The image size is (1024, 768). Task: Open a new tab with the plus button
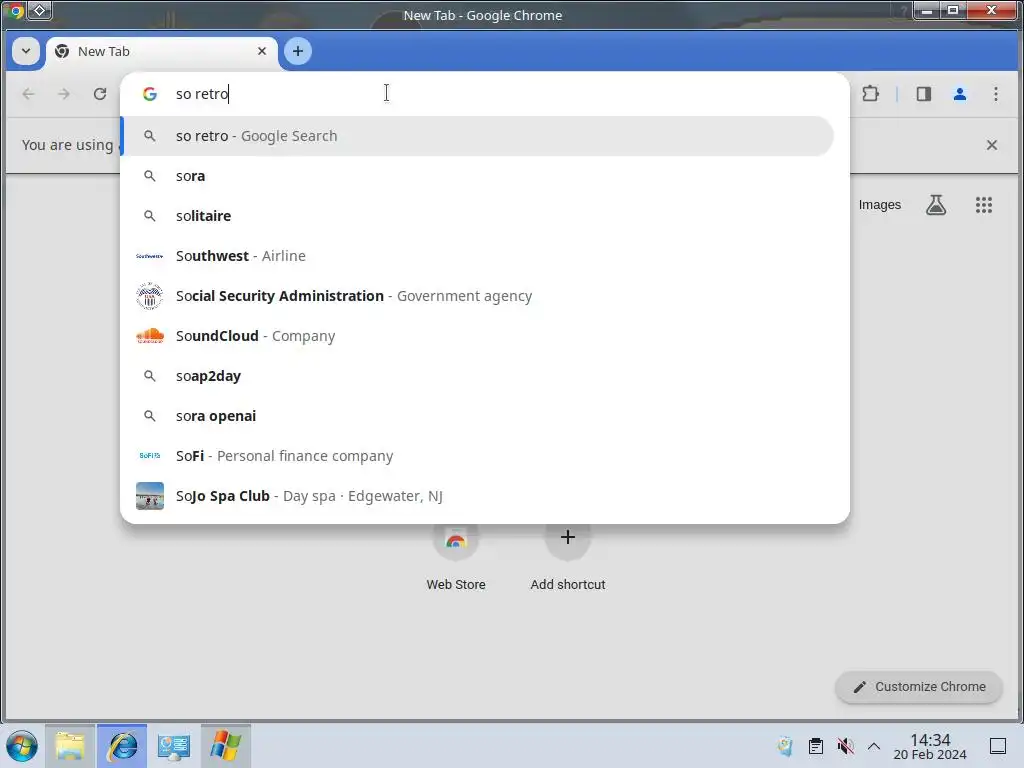[x=298, y=51]
